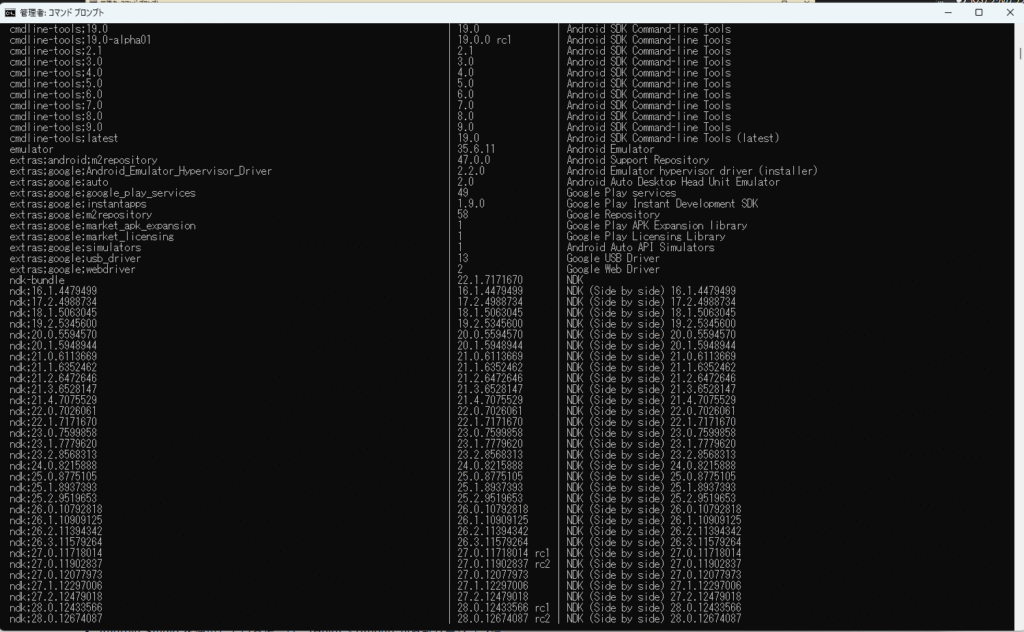Click version '13' in usb_driver row
Screen dimensions: 1024x632
463,259
